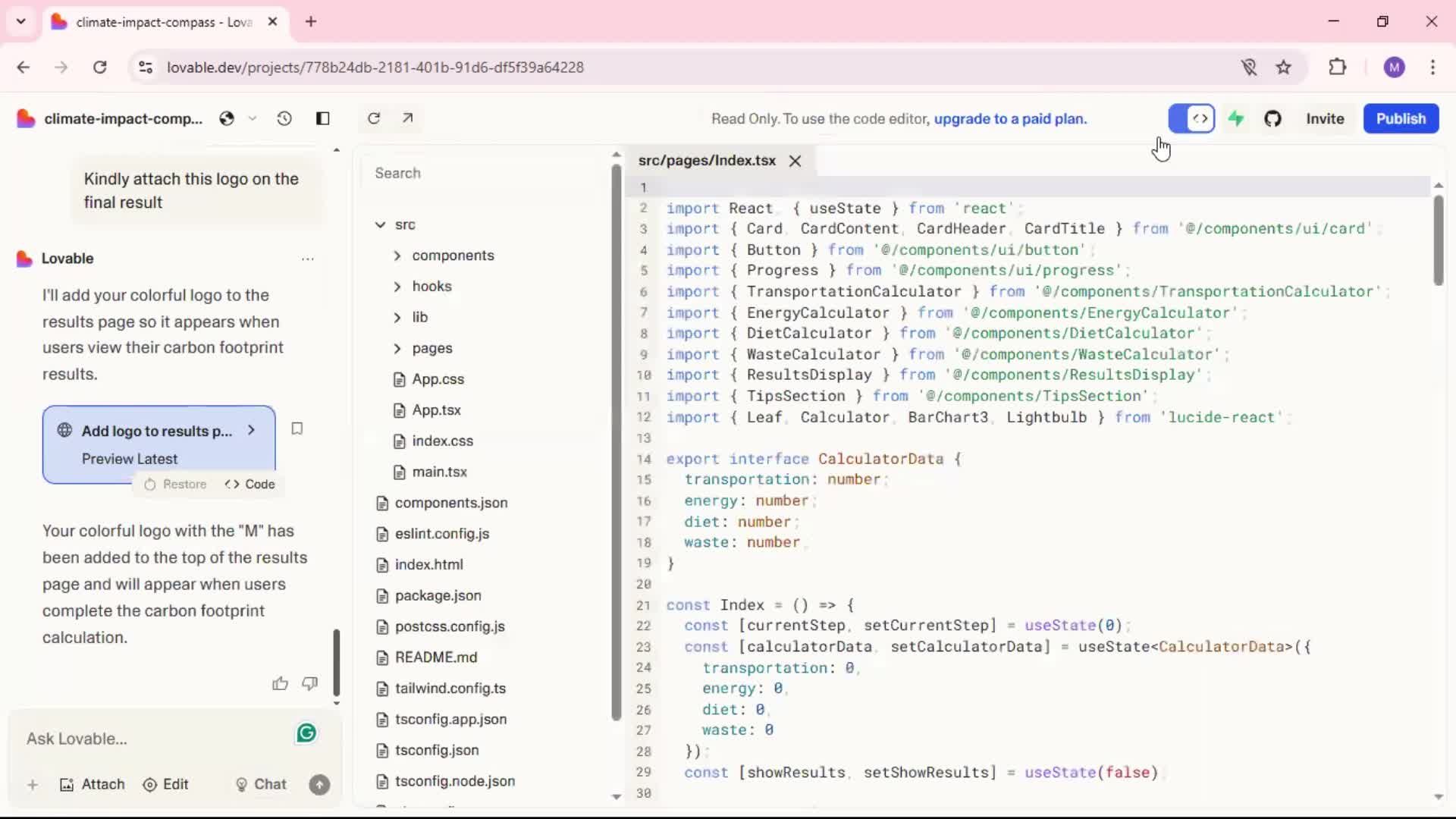Screen dimensions: 1456x819
Task: Open the main.tsx file
Action: [430, 472]
